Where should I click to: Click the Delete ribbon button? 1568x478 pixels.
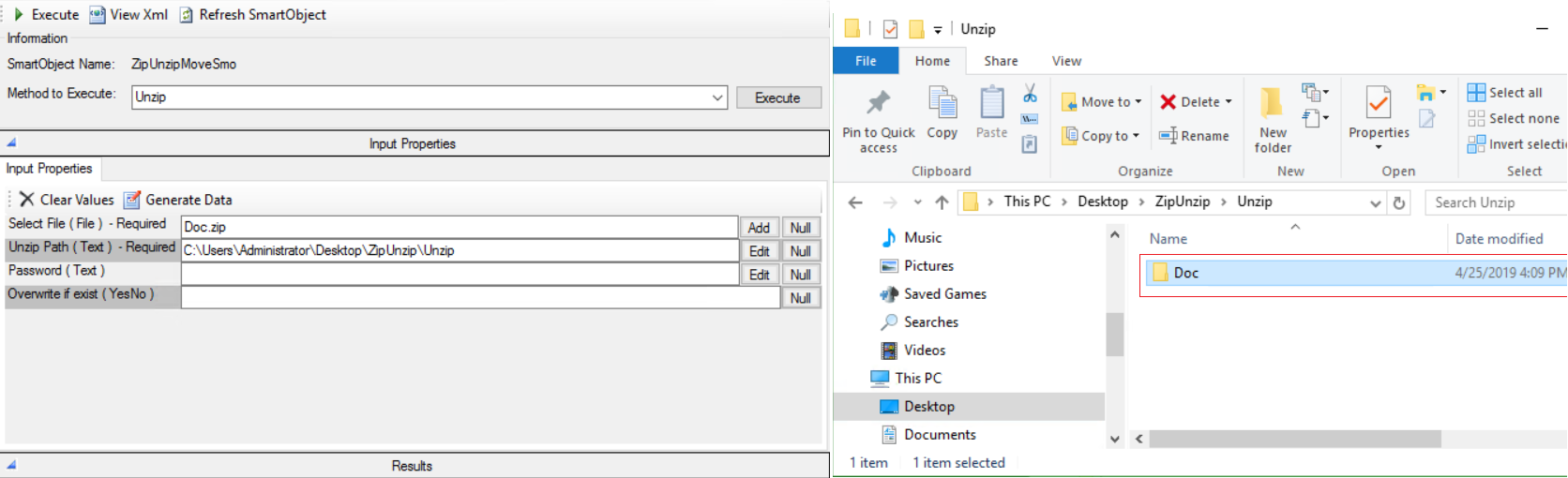click(1195, 102)
